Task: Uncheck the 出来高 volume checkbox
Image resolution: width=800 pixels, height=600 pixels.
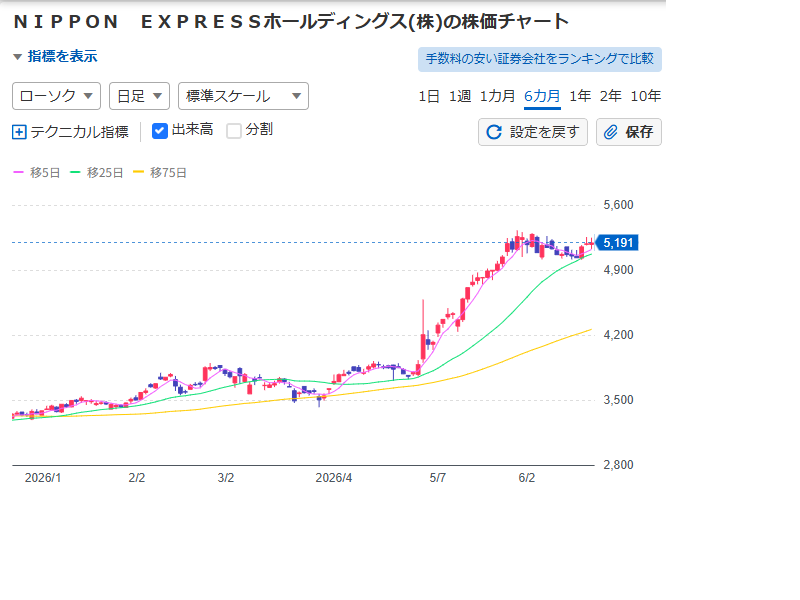Action: (x=160, y=131)
